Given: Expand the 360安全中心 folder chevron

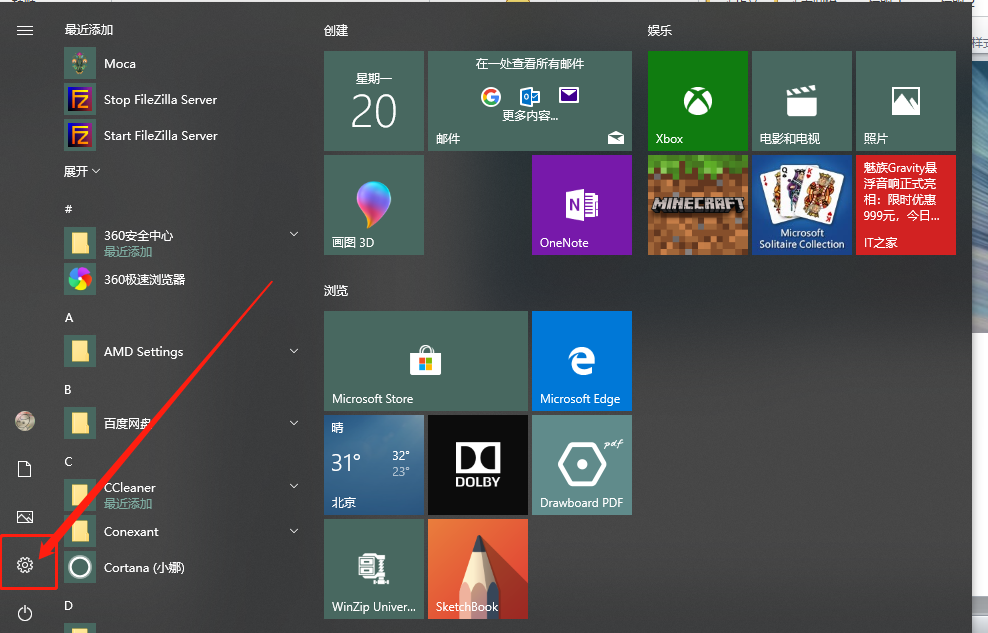Looking at the screenshot, I should coord(294,234).
